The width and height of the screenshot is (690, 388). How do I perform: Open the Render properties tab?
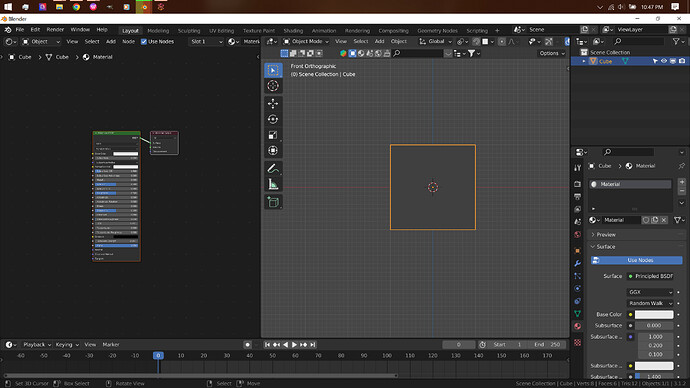(577, 184)
